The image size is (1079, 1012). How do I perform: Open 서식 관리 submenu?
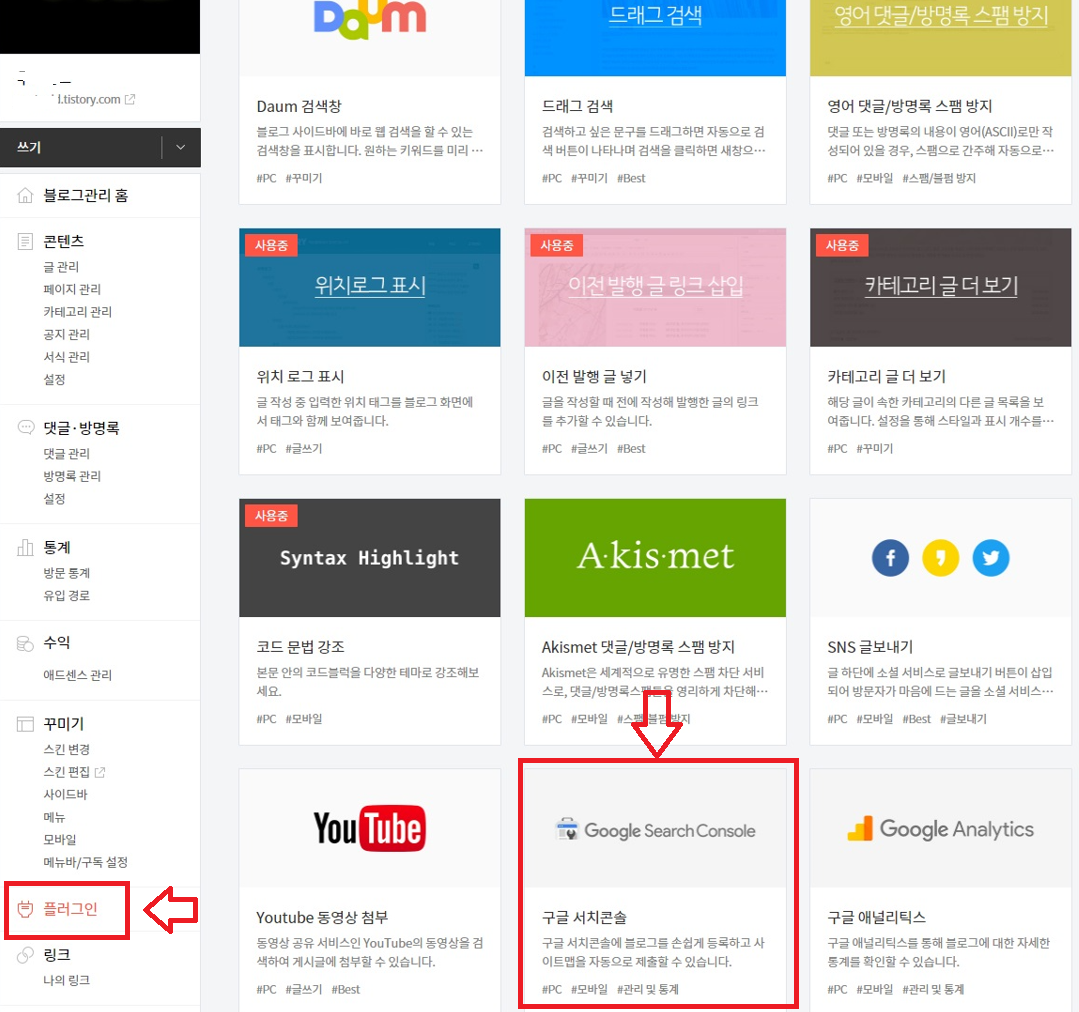(67, 357)
